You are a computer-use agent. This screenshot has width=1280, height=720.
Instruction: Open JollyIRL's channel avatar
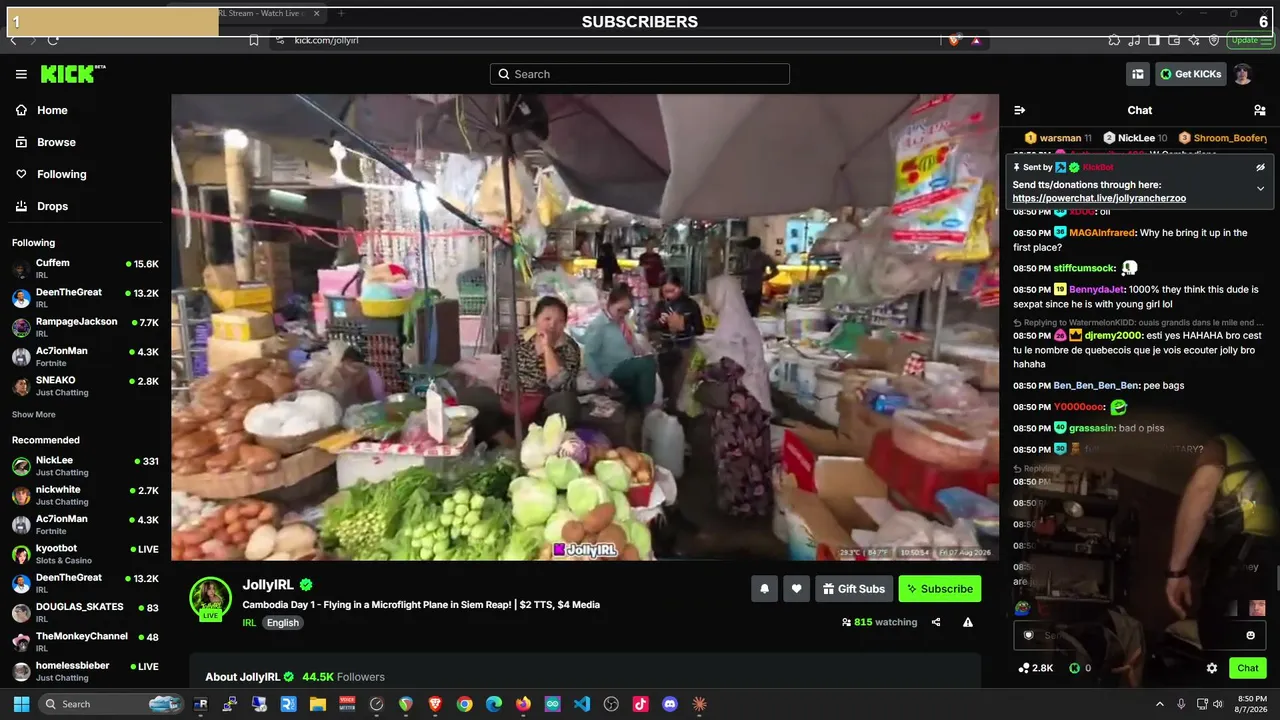point(211,598)
